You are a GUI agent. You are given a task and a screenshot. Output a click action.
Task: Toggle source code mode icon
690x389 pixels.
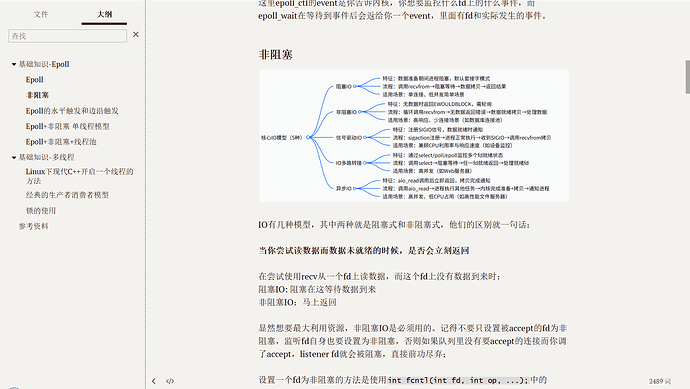(x=170, y=381)
